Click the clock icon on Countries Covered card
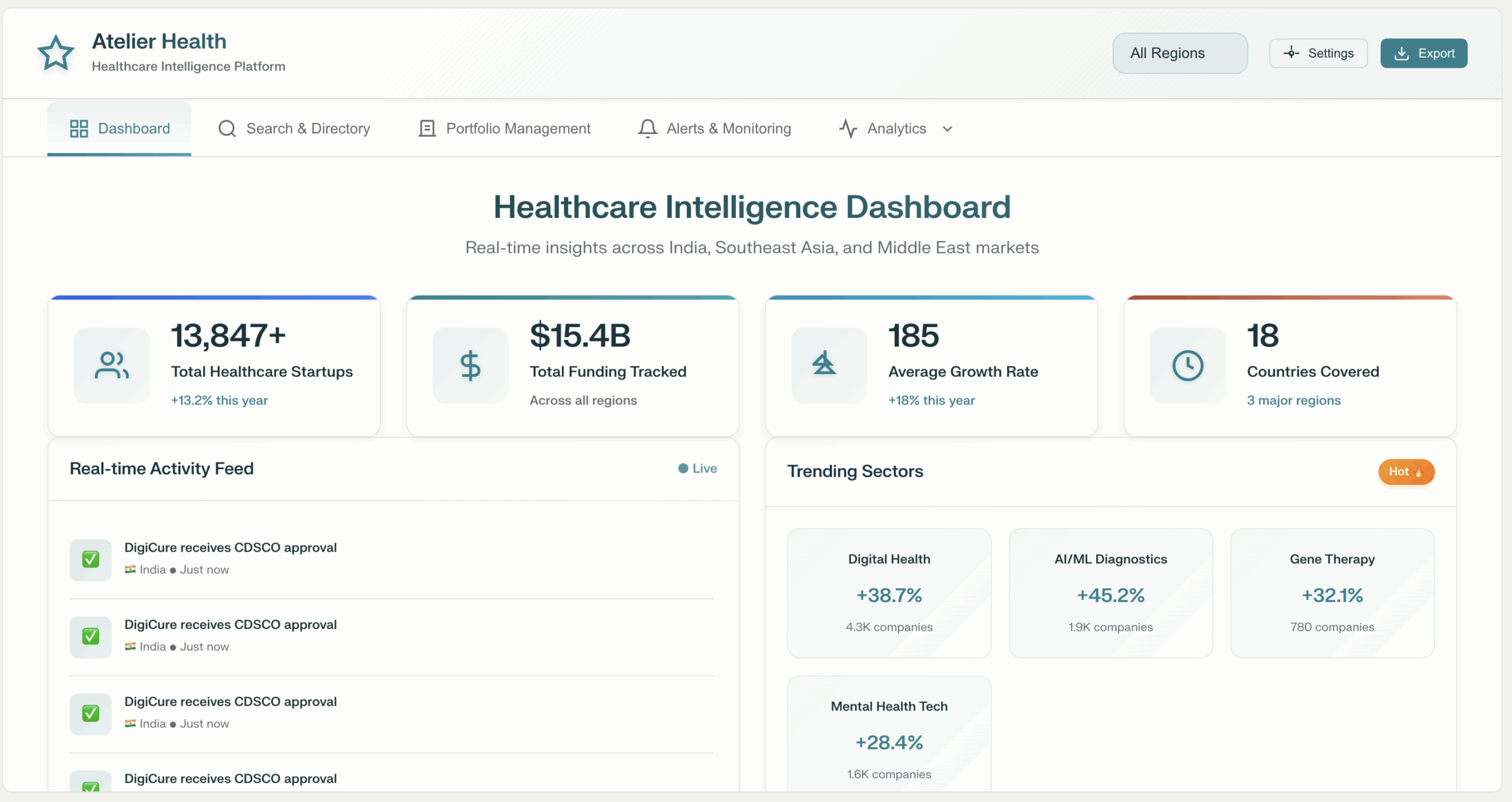The image size is (1512, 802). 1187,366
